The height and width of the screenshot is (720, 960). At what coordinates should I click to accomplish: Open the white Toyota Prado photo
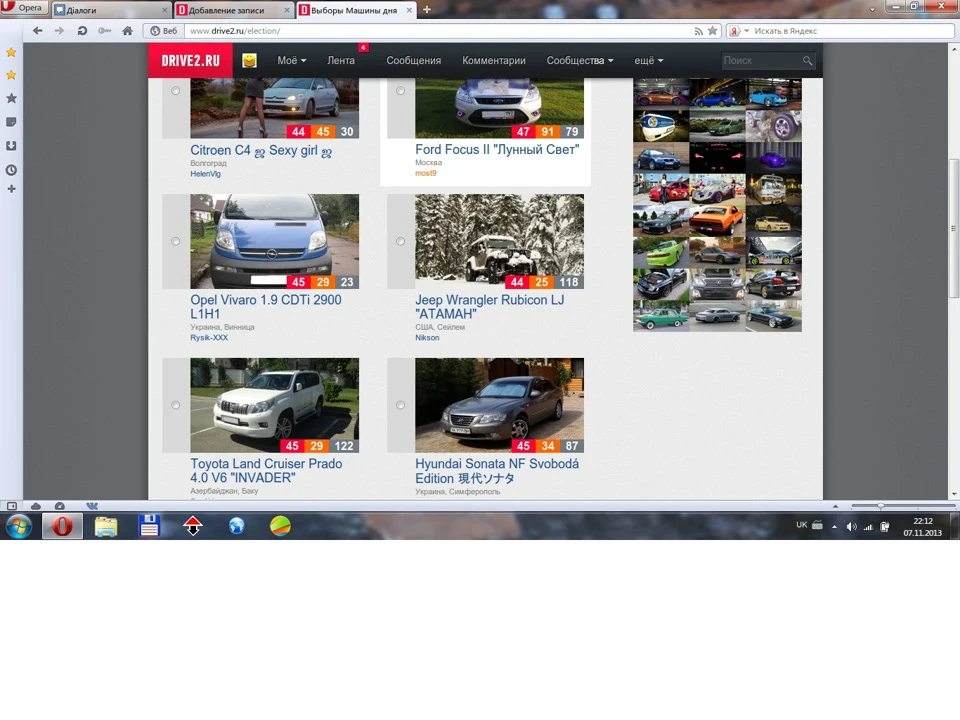point(274,405)
